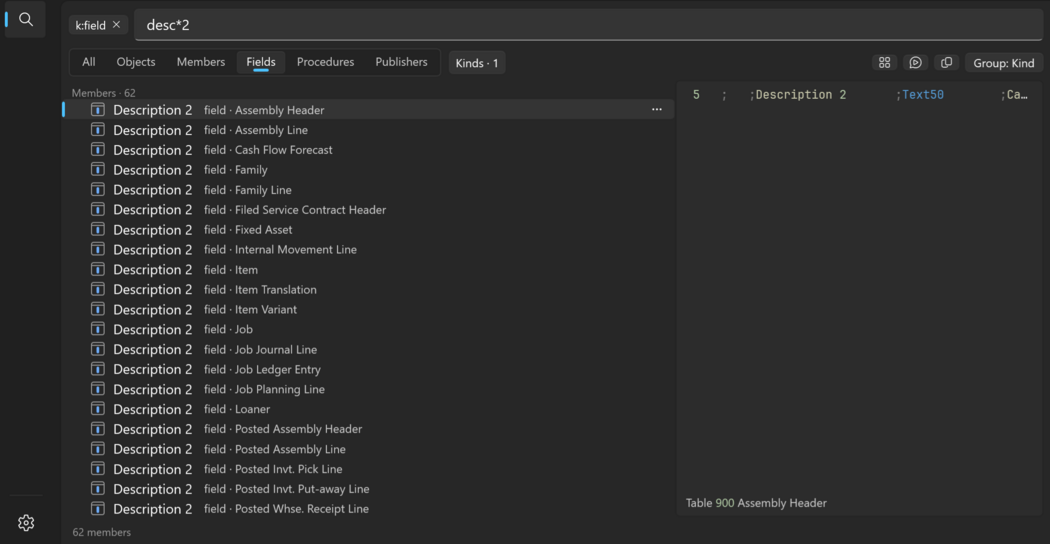
Task: Switch to the Procedures tab
Action: click(325, 62)
